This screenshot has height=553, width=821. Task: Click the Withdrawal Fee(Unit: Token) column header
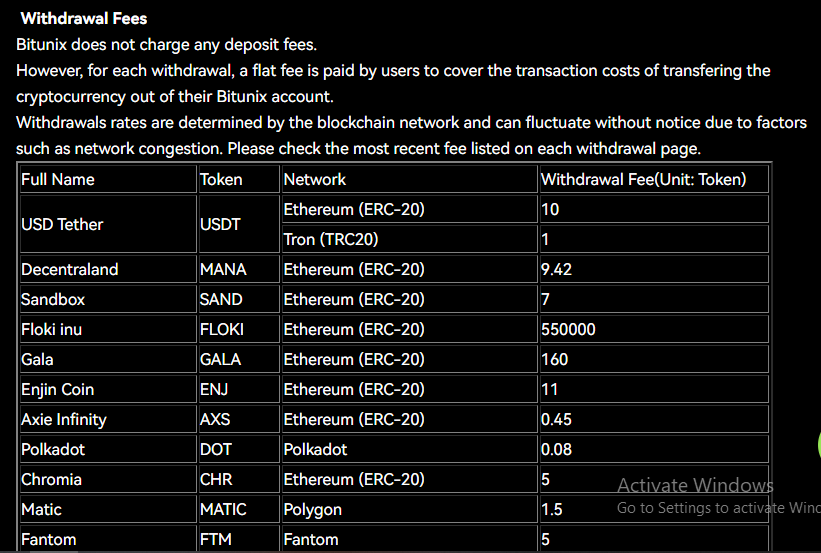point(642,179)
